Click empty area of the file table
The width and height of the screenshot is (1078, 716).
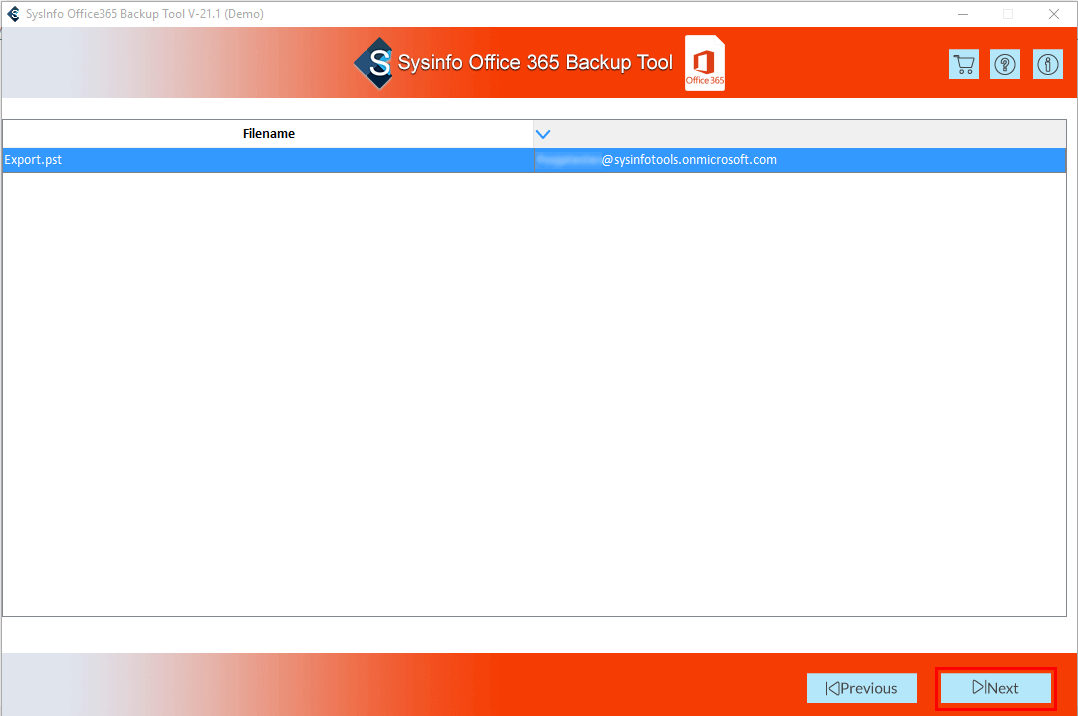tap(534, 400)
